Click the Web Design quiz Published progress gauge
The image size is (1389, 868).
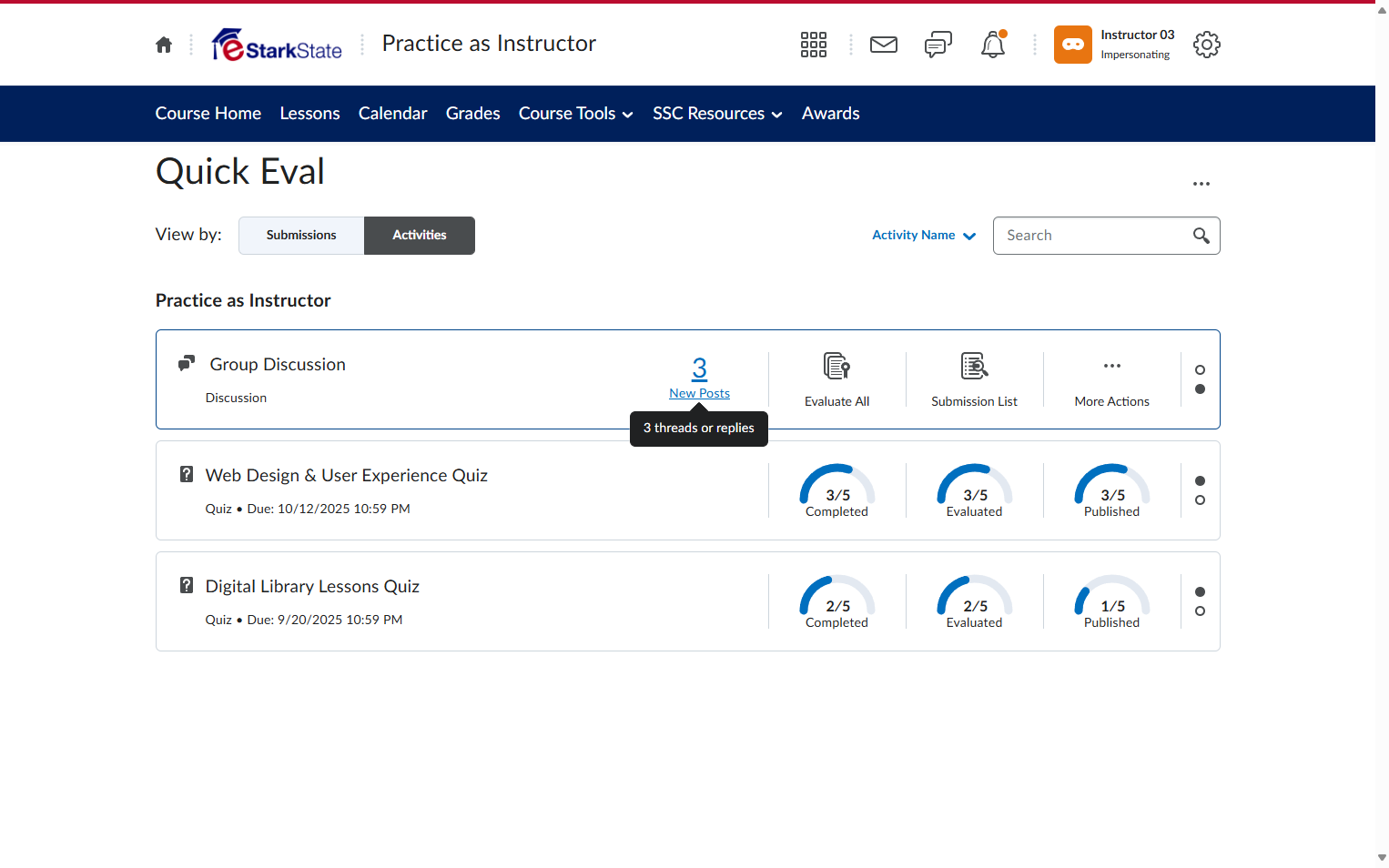1112,490
